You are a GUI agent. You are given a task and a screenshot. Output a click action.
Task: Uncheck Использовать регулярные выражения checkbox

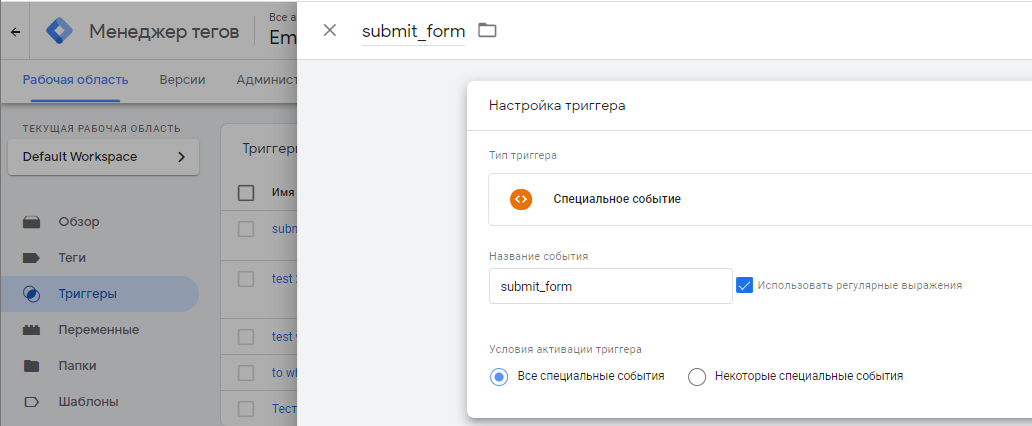pyautogui.click(x=744, y=285)
